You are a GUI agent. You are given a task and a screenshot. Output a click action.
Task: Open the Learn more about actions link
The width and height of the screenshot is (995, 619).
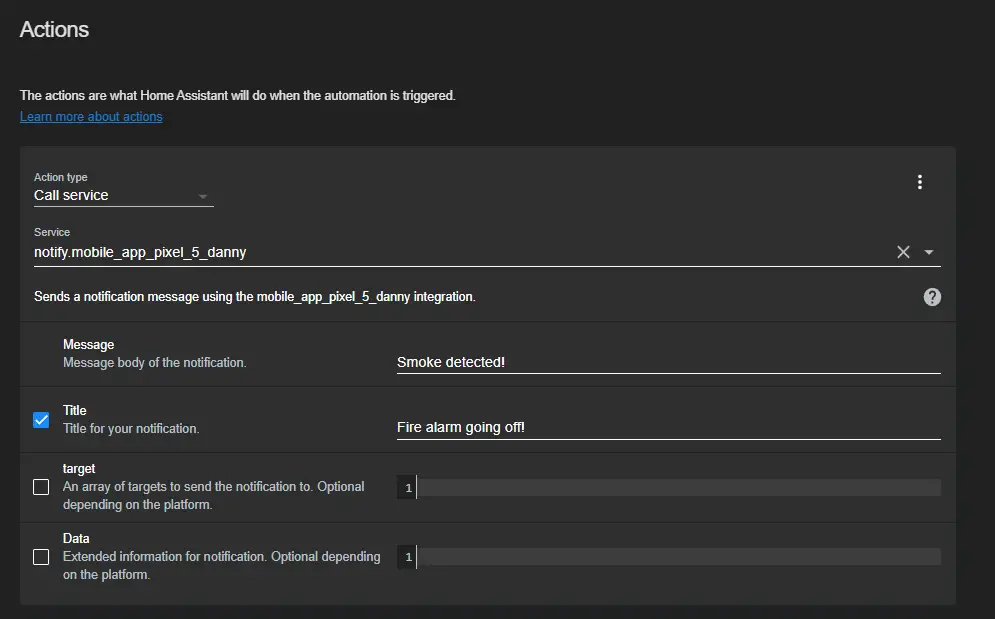click(91, 117)
